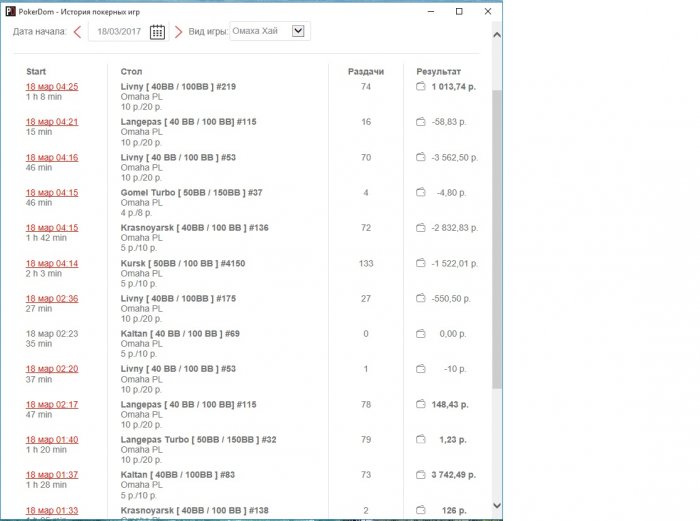700x521 pixels.
Task: Click the result value 1 013,74 р.
Action: click(453, 87)
